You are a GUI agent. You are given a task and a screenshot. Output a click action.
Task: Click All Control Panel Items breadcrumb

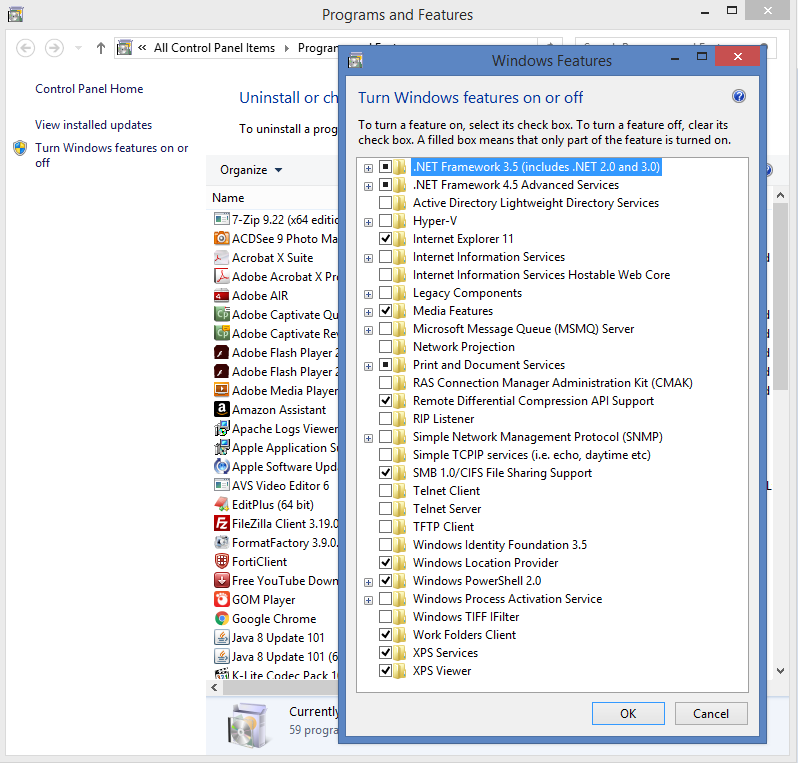click(214, 48)
